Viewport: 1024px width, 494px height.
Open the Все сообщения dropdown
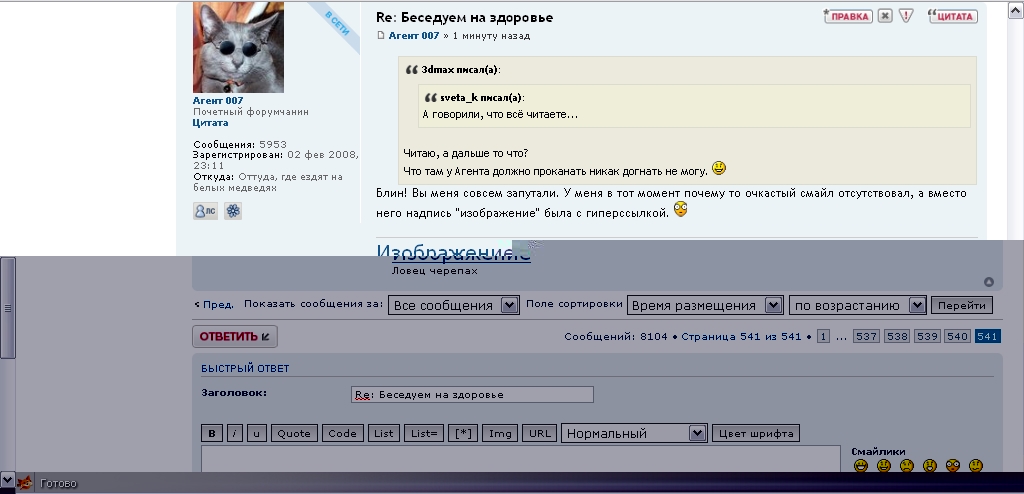click(454, 305)
